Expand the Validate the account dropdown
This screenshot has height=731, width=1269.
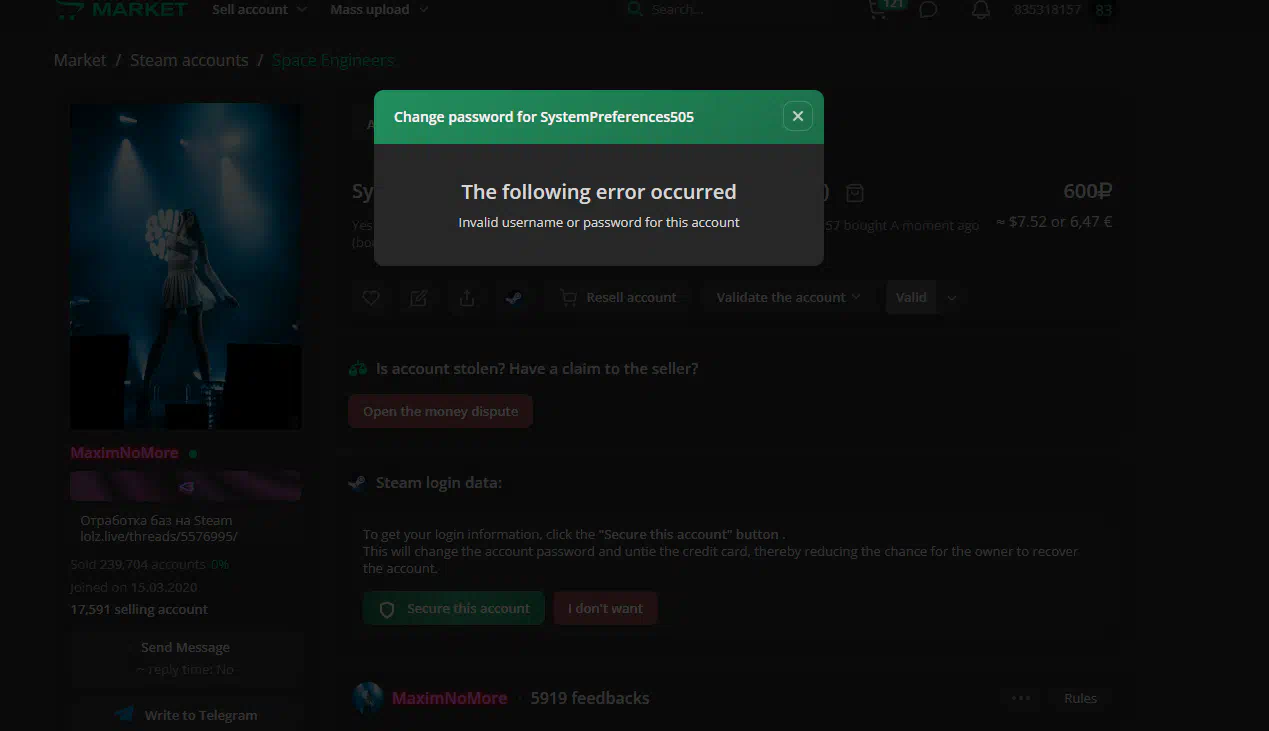tap(788, 297)
